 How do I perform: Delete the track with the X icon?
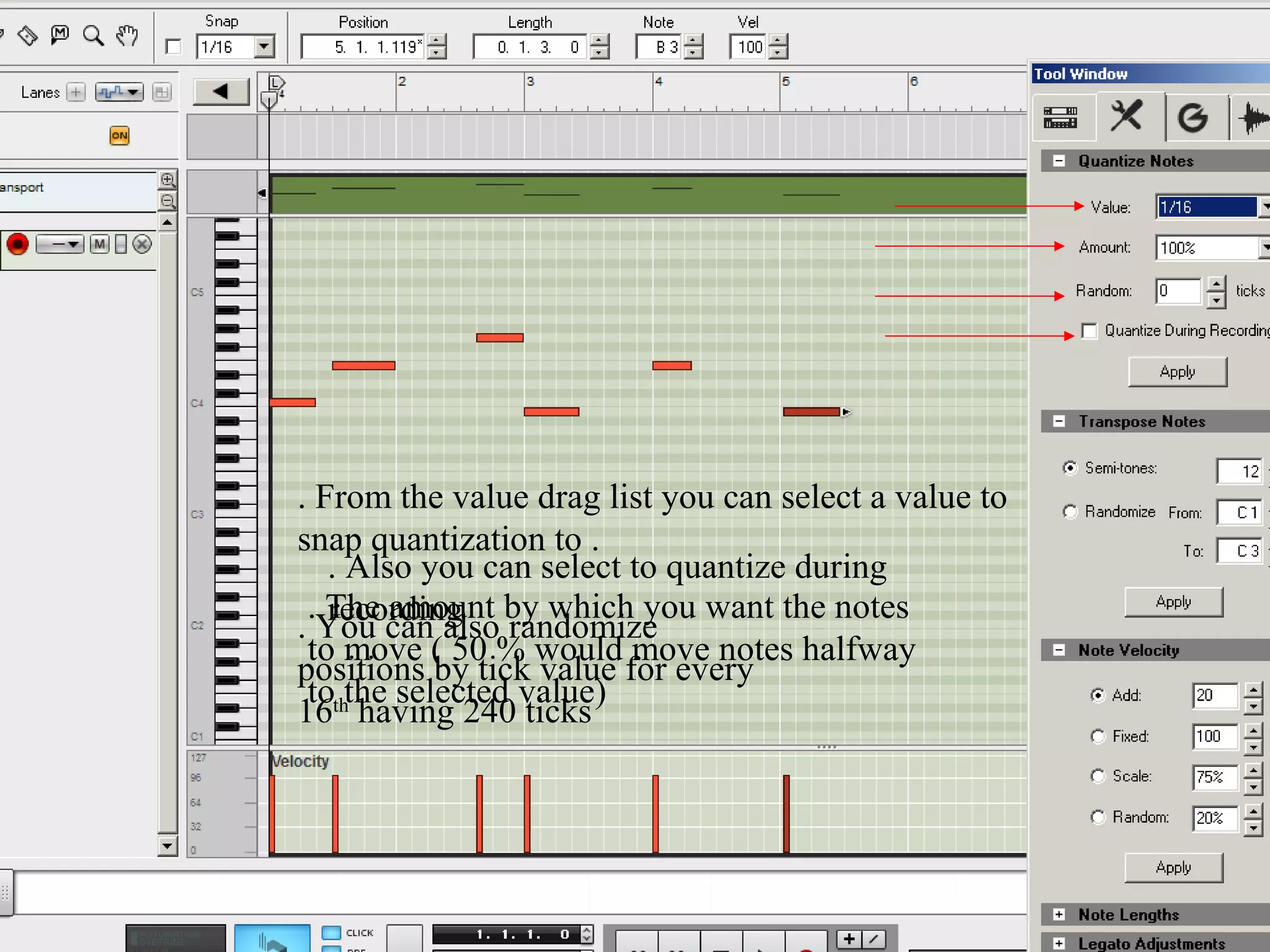(x=142, y=244)
